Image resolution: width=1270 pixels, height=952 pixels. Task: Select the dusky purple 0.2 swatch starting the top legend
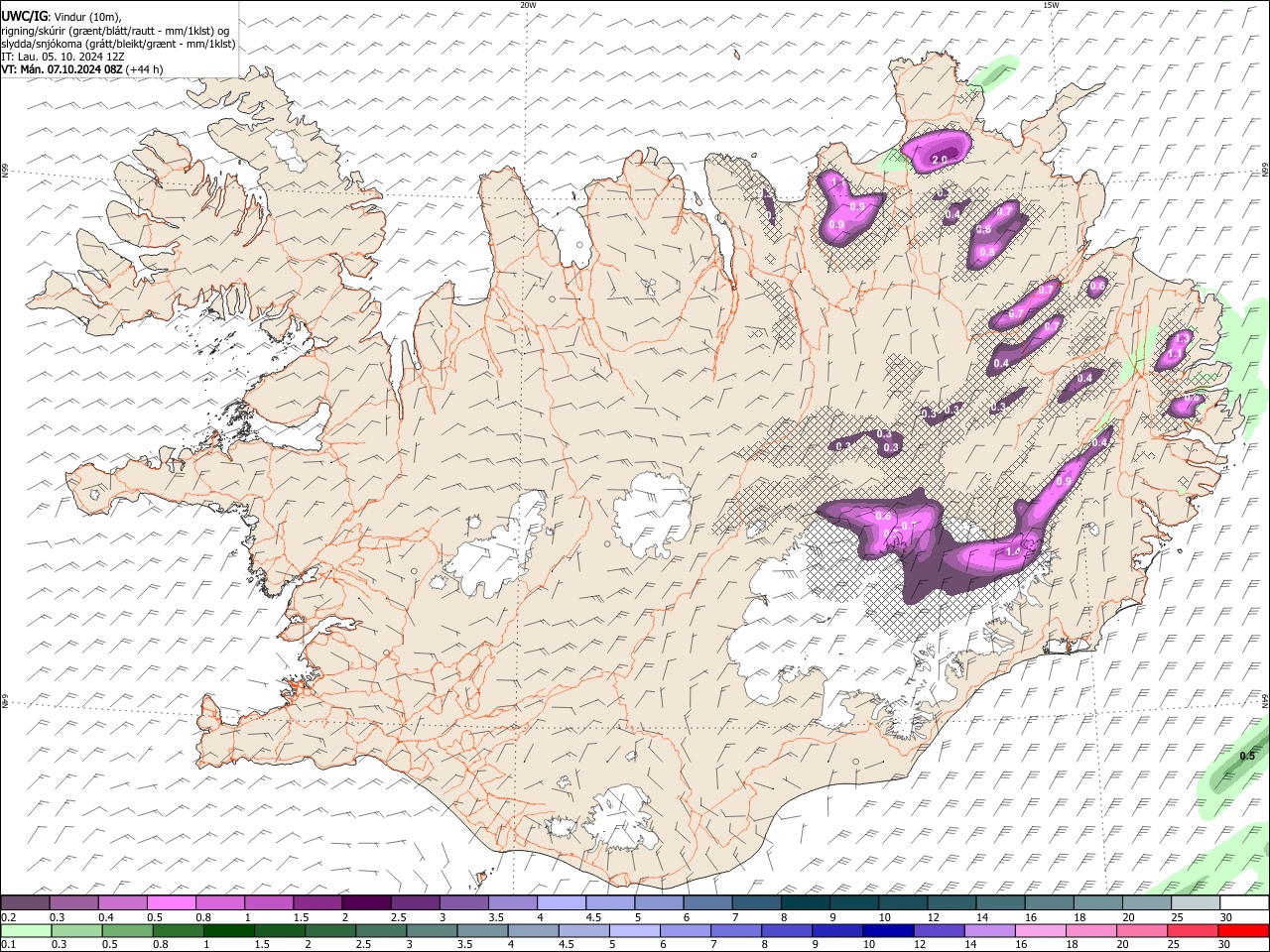coord(25,902)
